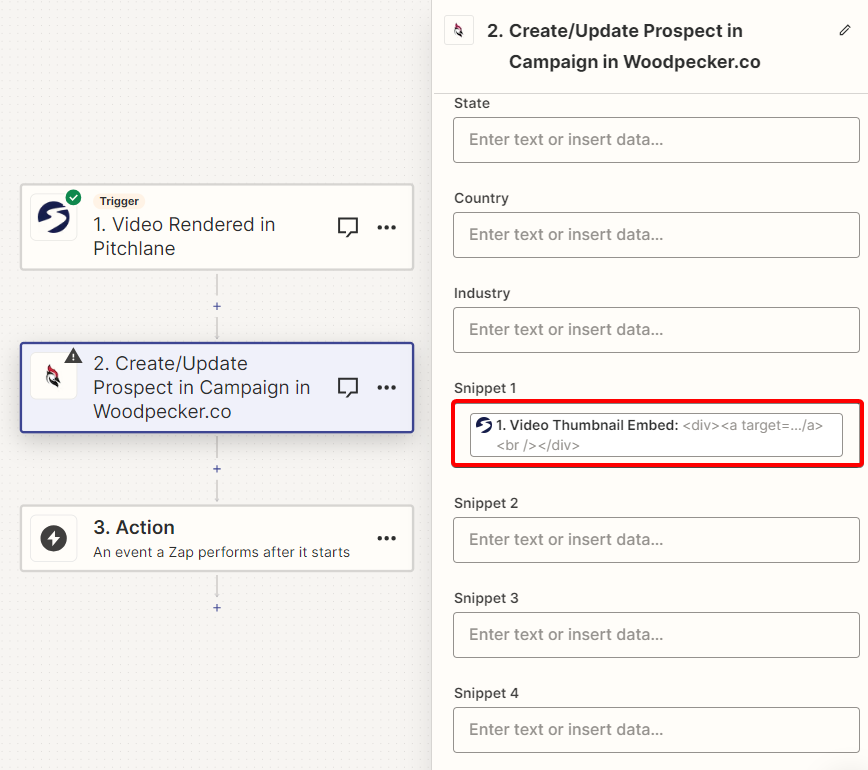868x770 pixels.
Task: Click the Country input field
Action: coord(656,235)
